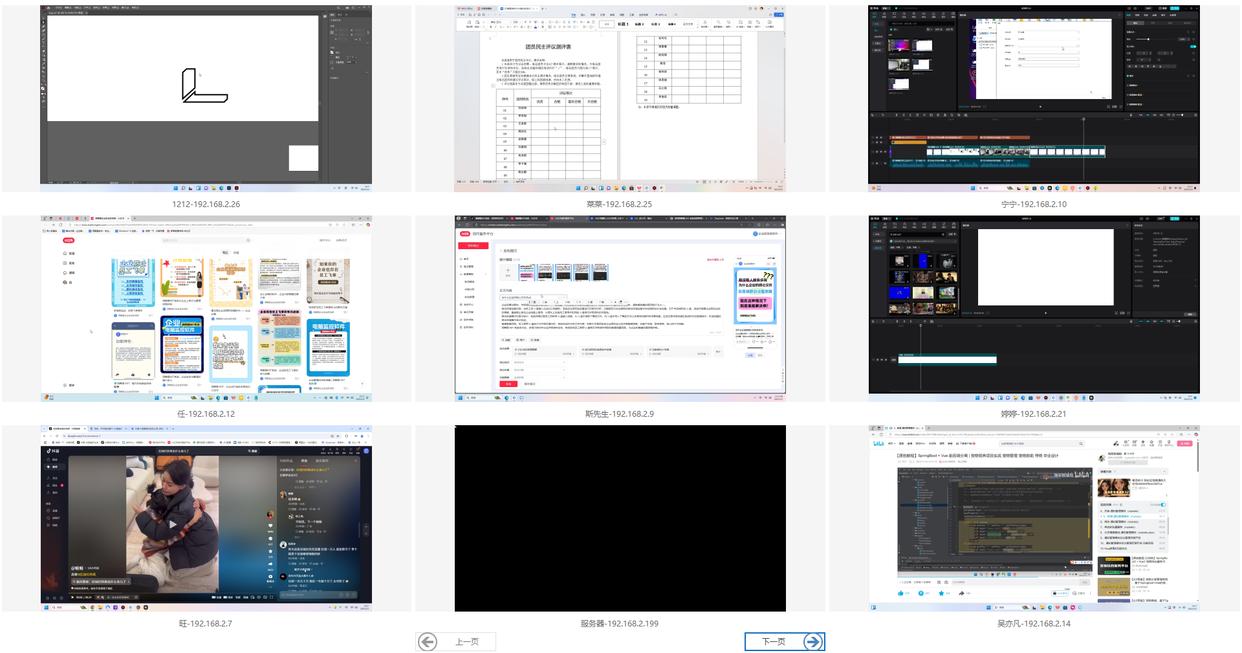Select 任's poster gallery screen thumbnail
Image resolution: width=1242 pixels, height=653 pixels.
[x=206, y=308]
